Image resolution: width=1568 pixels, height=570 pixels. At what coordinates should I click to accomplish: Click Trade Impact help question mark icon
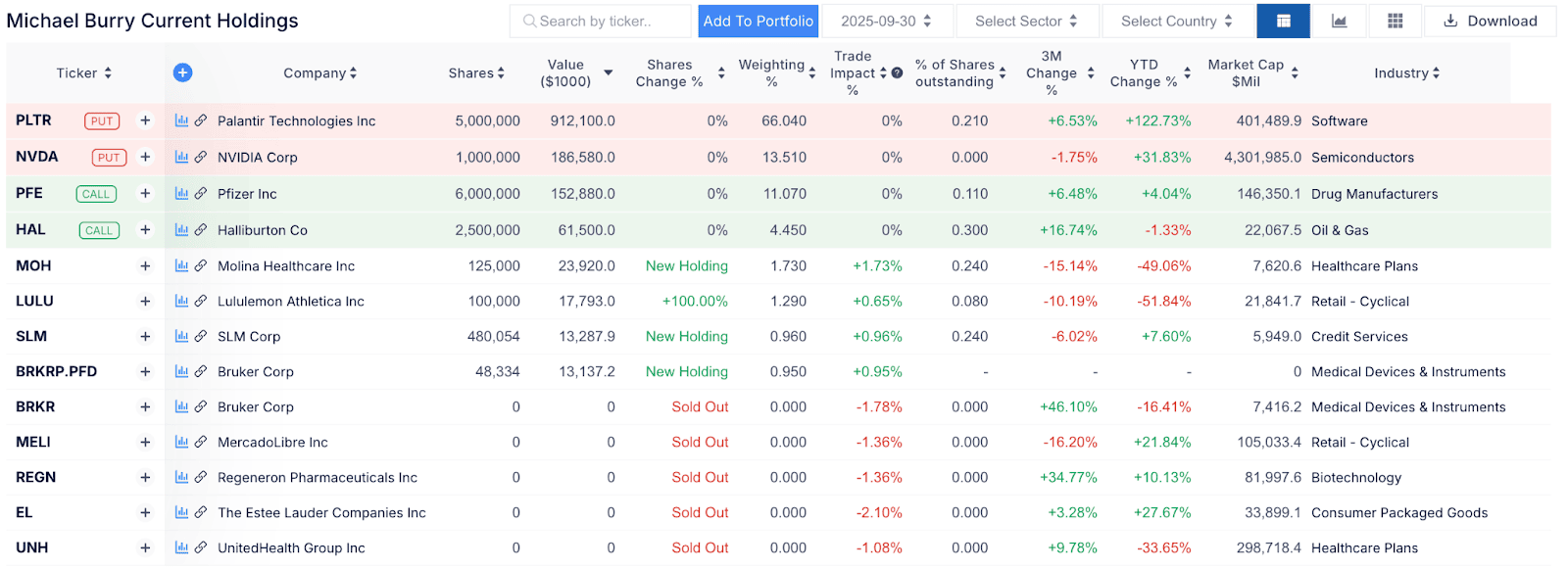click(897, 73)
